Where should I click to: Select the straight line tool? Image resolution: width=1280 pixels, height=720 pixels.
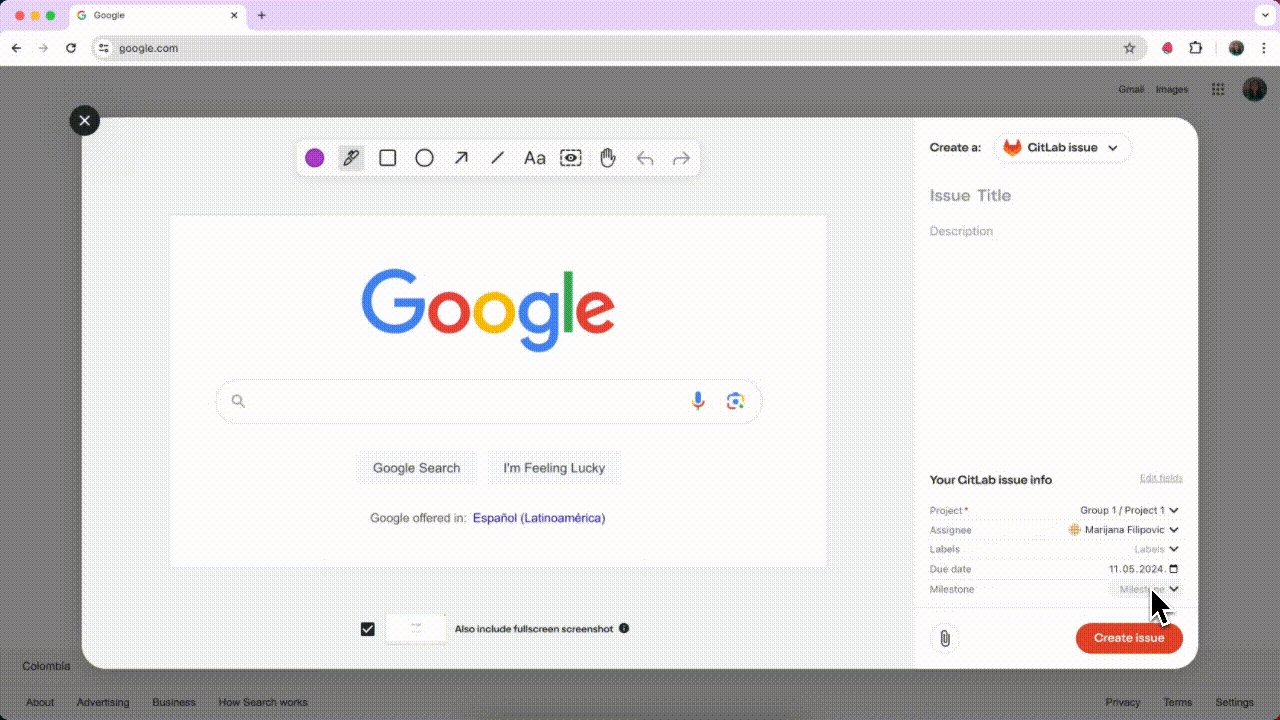[497, 158]
